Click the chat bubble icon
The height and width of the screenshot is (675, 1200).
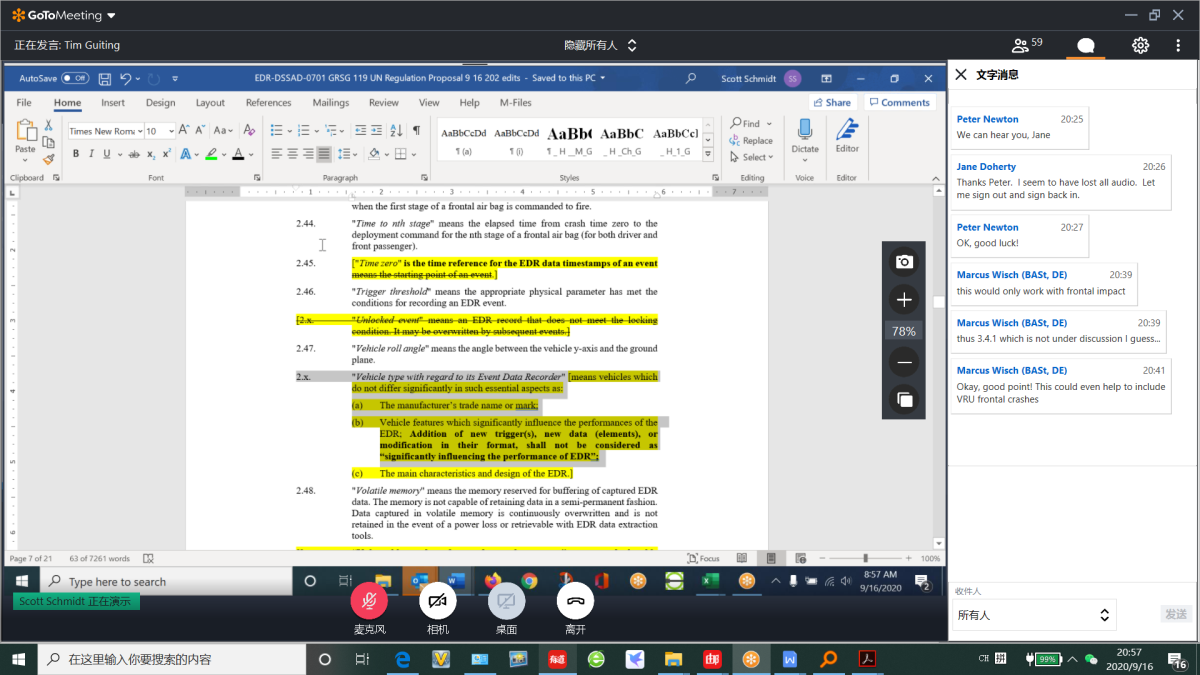pyautogui.click(x=1085, y=45)
